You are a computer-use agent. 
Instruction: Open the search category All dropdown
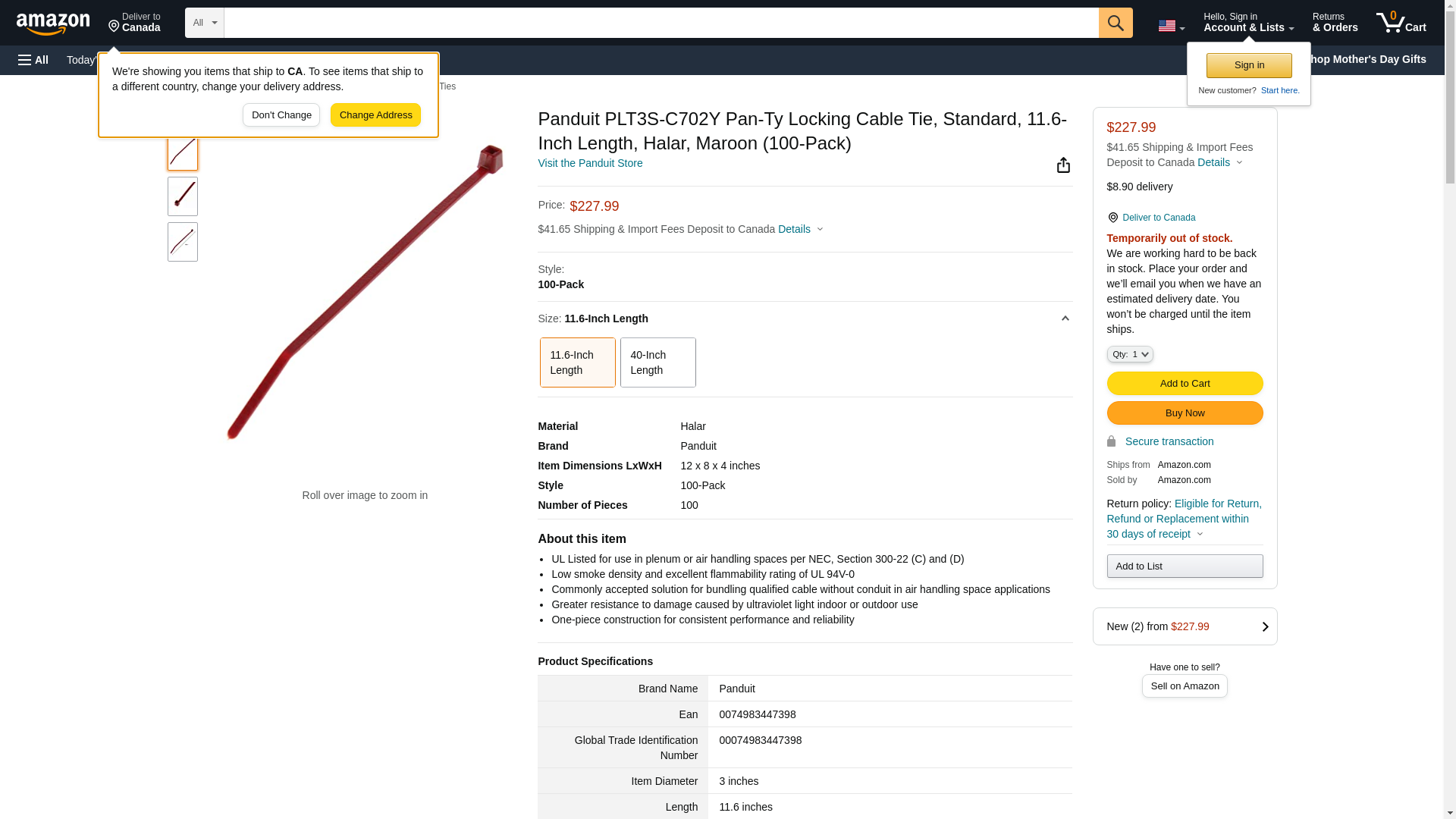point(204,23)
